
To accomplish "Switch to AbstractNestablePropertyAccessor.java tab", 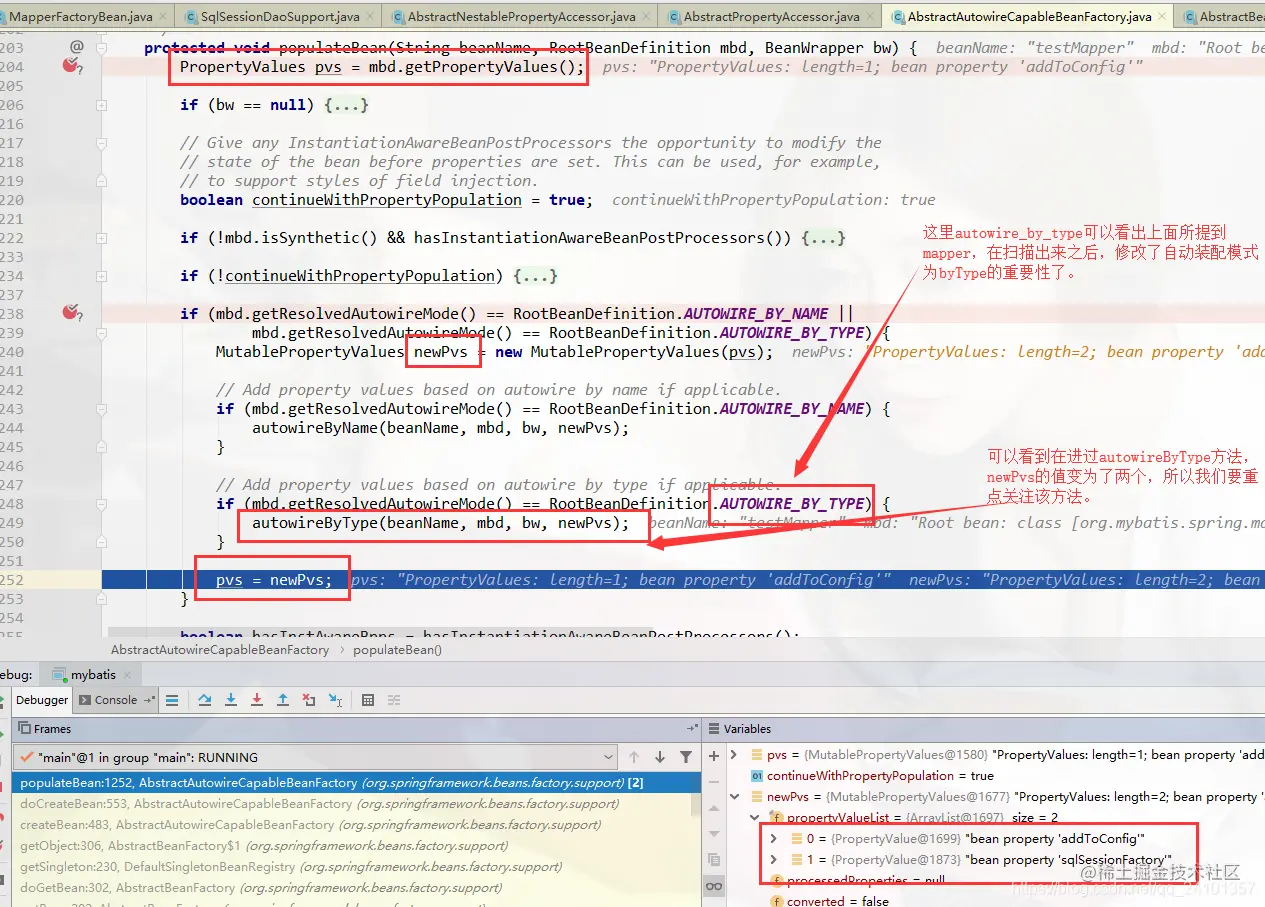I will click(x=518, y=17).
